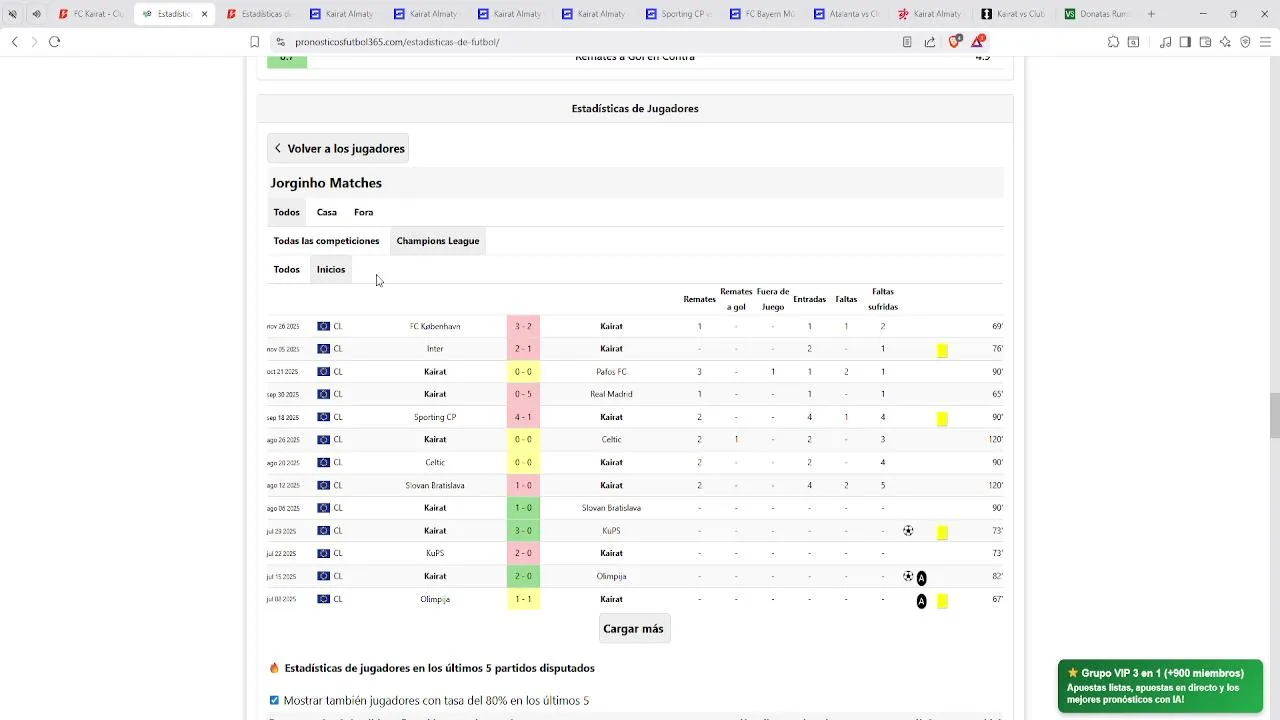Switch to the 'FC Bayern Mü' browser tab
This screenshot has height=720, width=1280.
(x=762, y=14)
